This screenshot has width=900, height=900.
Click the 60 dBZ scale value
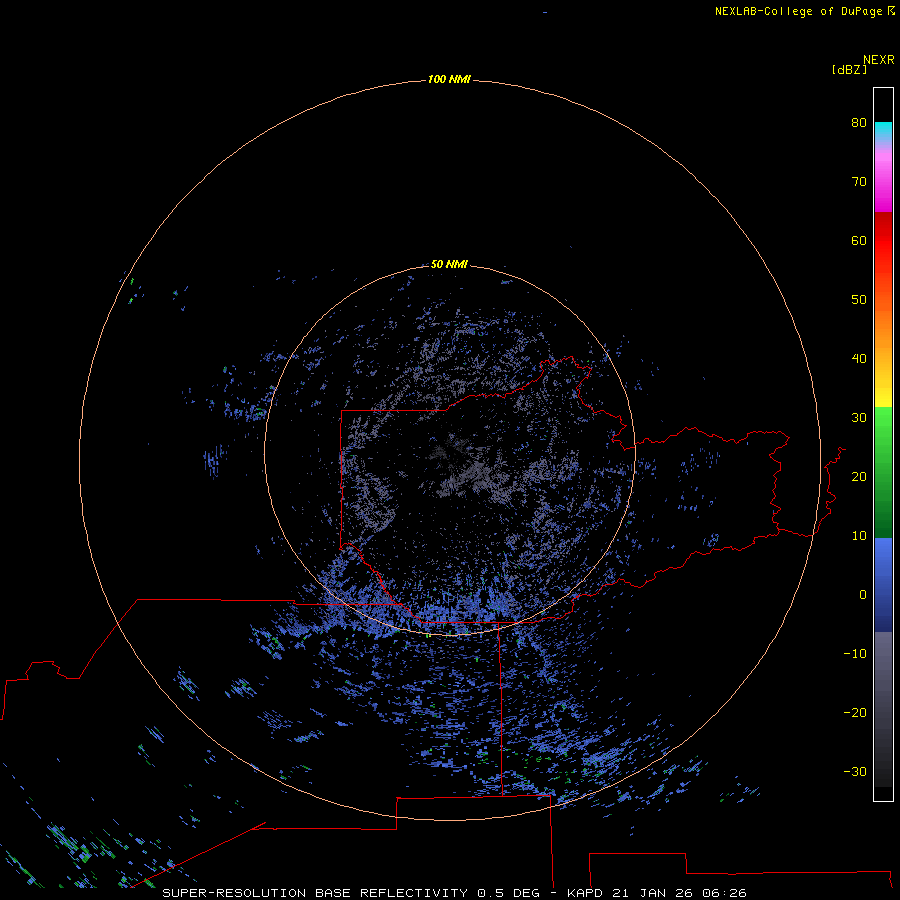coord(859,240)
